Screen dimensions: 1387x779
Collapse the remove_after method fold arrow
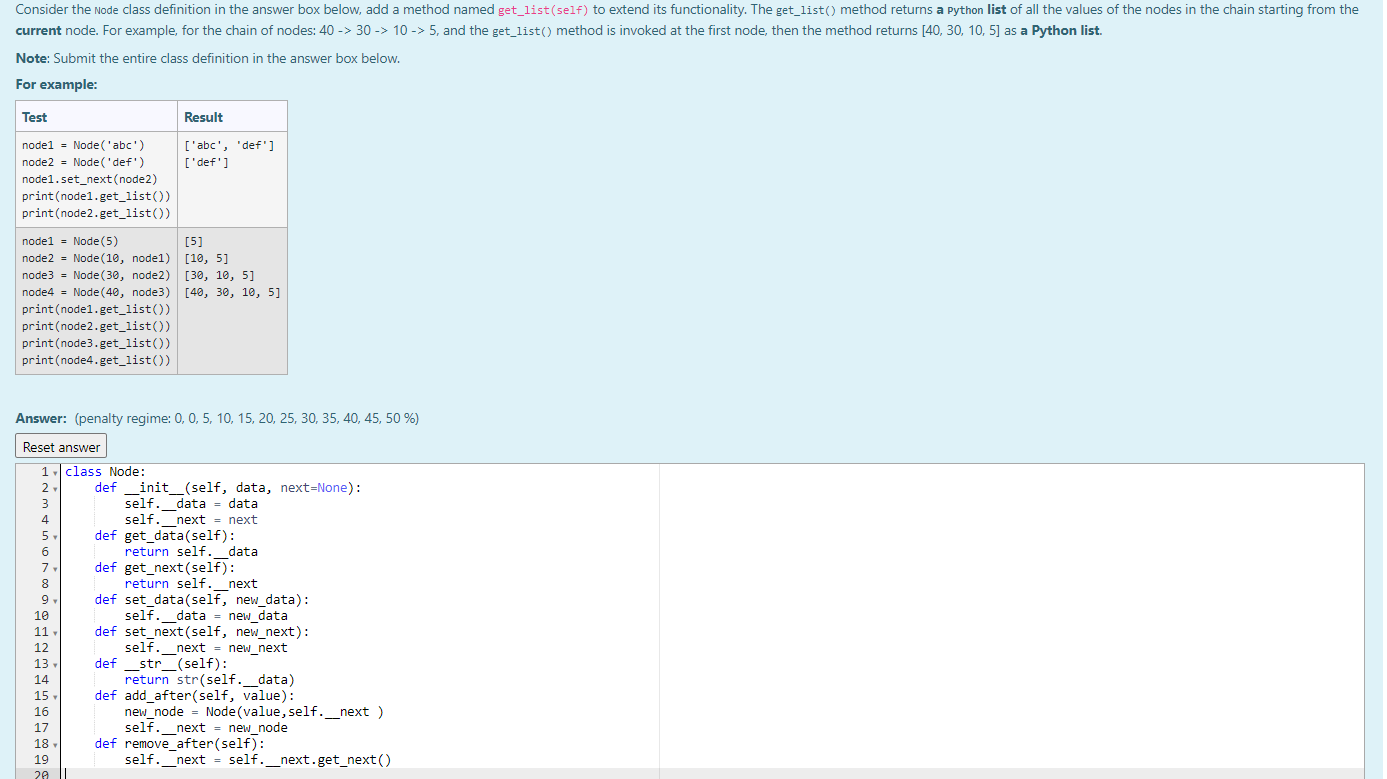57,743
